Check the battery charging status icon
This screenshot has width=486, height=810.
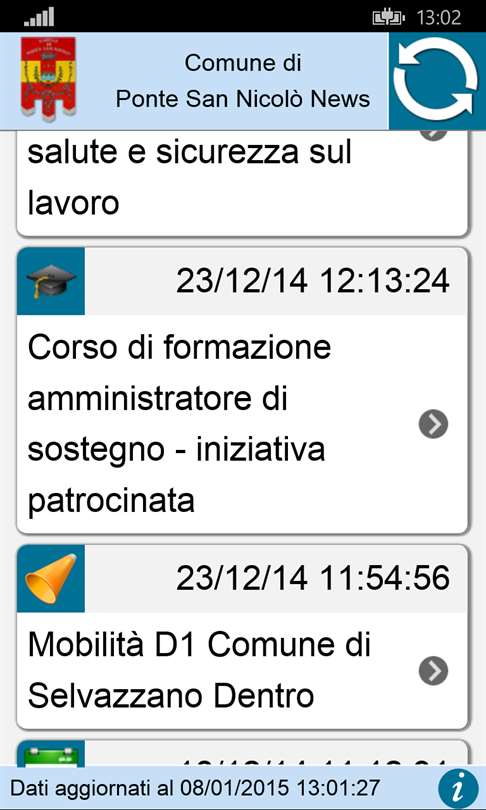[388, 18]
